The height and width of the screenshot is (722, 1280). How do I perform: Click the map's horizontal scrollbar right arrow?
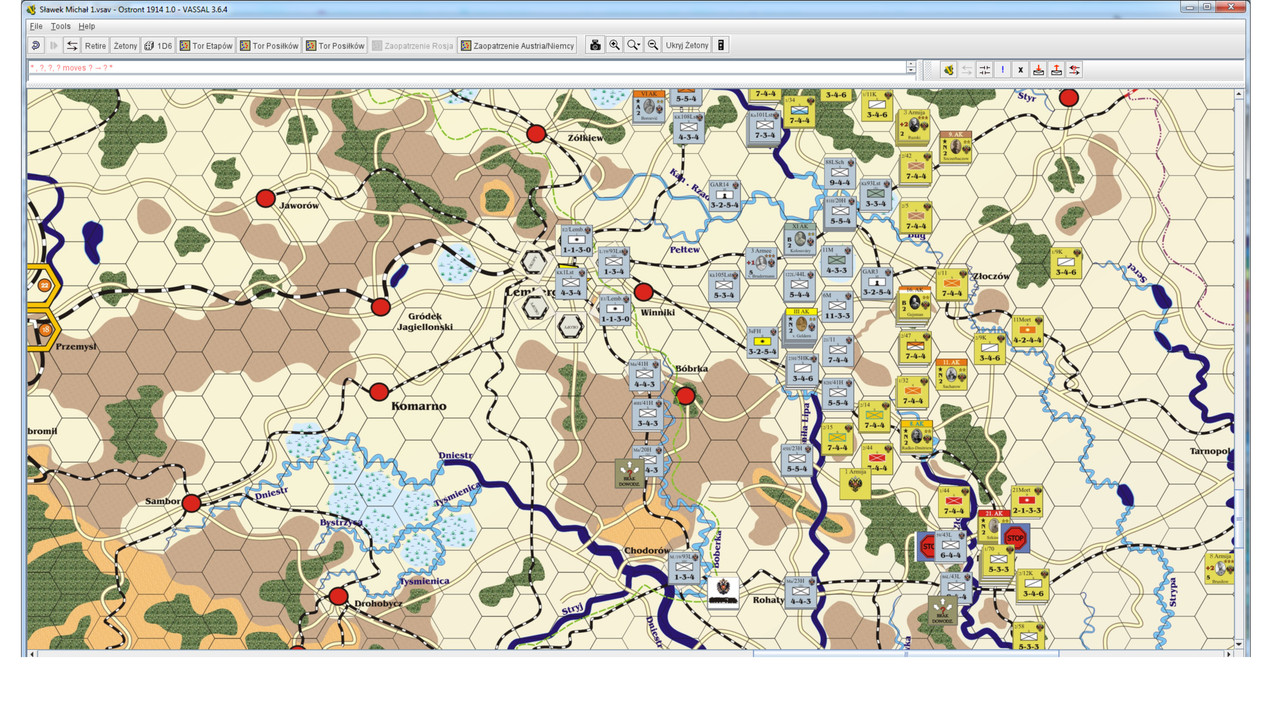click(1229, 654)
